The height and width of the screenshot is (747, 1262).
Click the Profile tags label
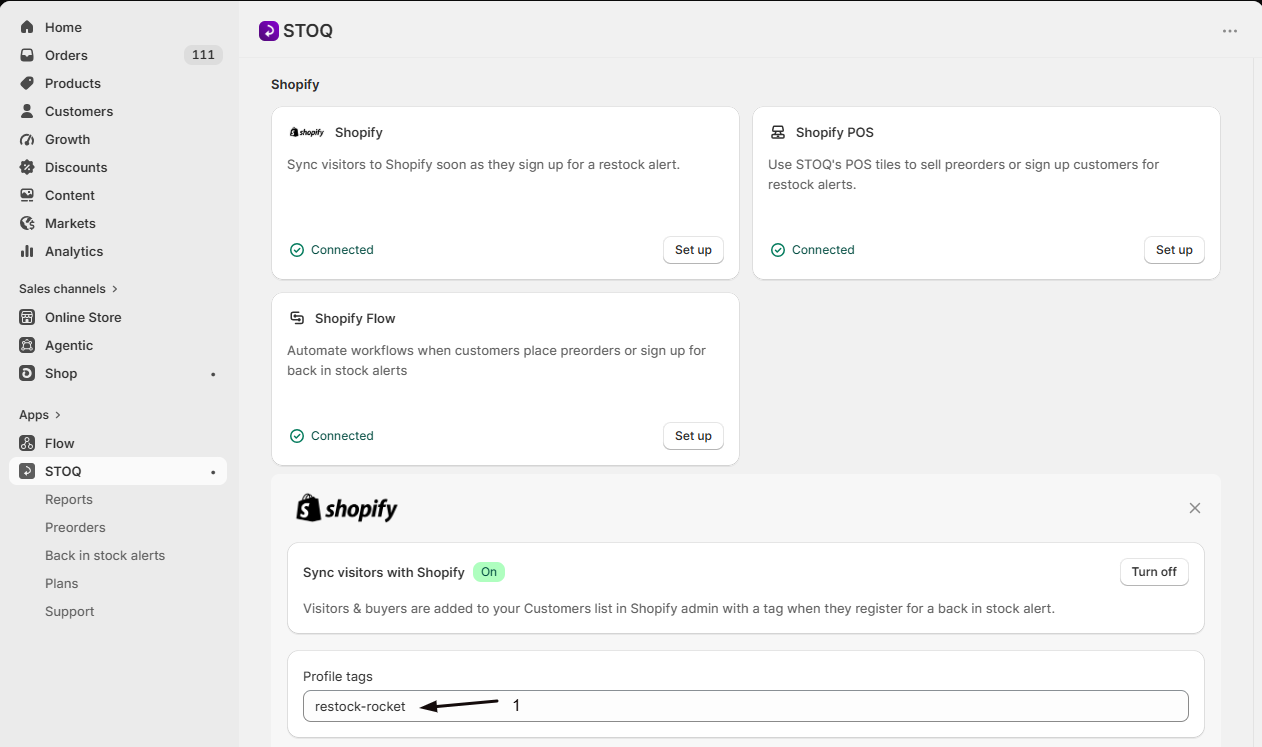[338, 677]
